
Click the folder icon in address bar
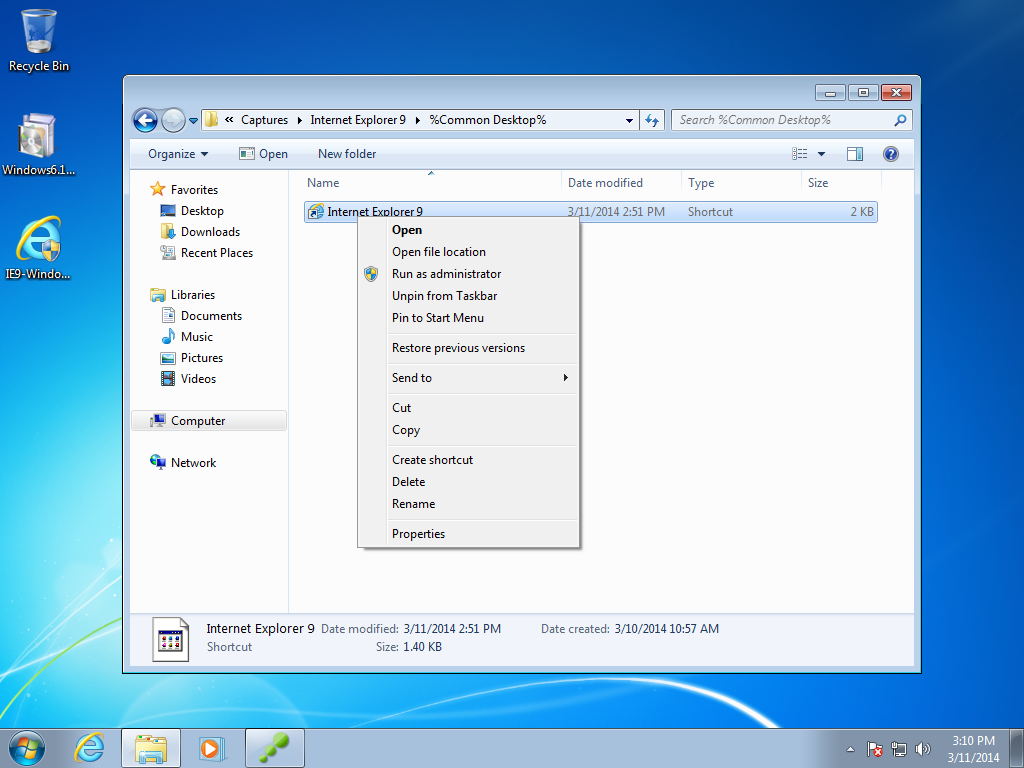(x=212, y=120)
